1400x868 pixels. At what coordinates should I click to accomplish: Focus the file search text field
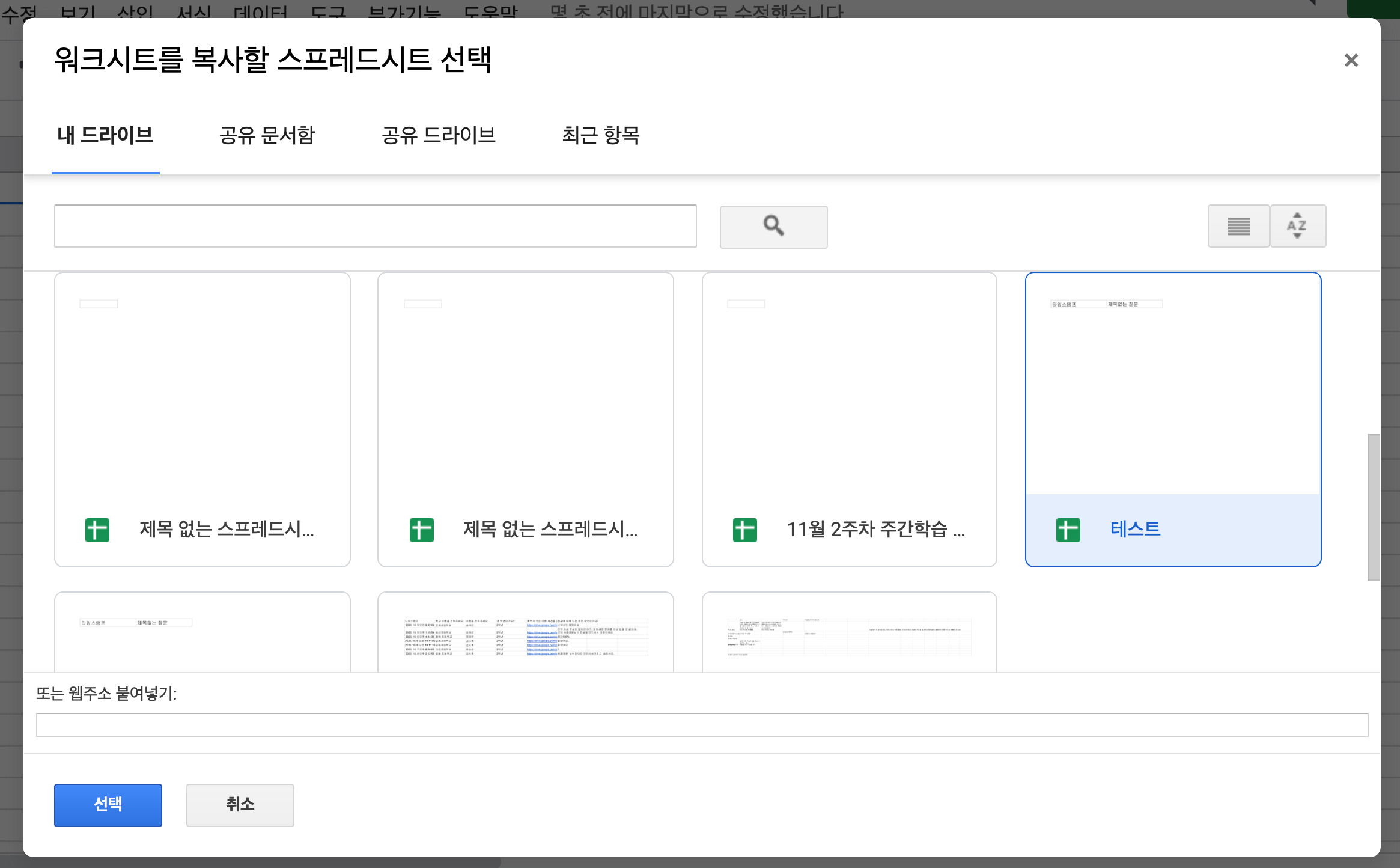pyautogui.click(x=375, y=226)
